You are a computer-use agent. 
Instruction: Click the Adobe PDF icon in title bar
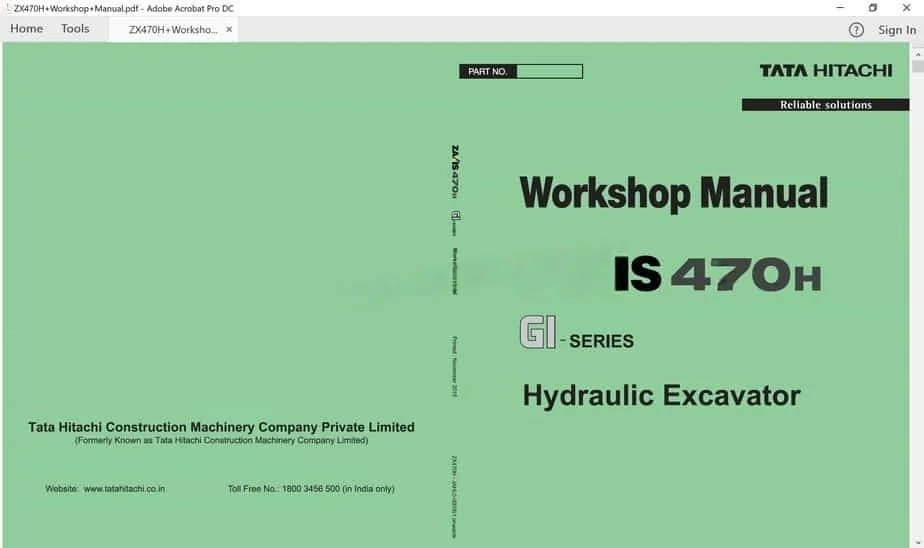pos(7,8)
